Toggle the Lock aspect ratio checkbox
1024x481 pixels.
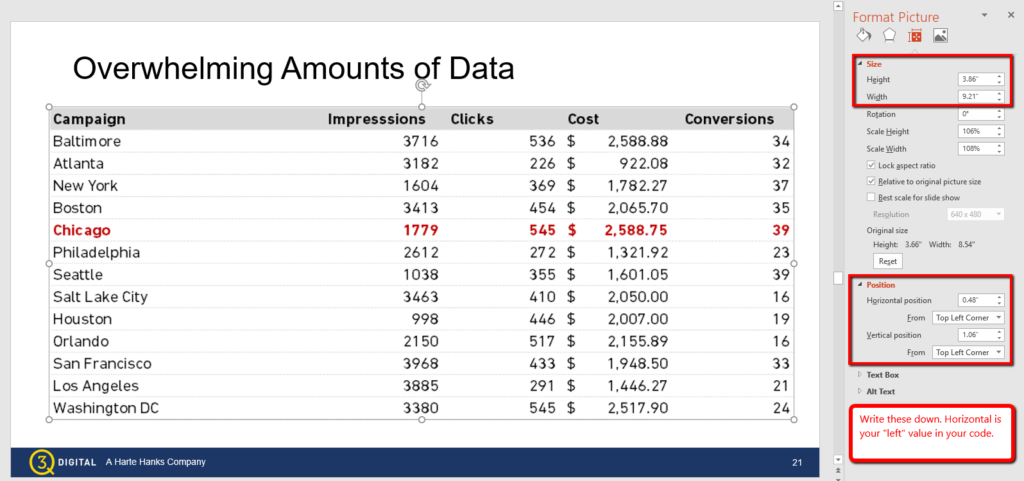point(871,166)
